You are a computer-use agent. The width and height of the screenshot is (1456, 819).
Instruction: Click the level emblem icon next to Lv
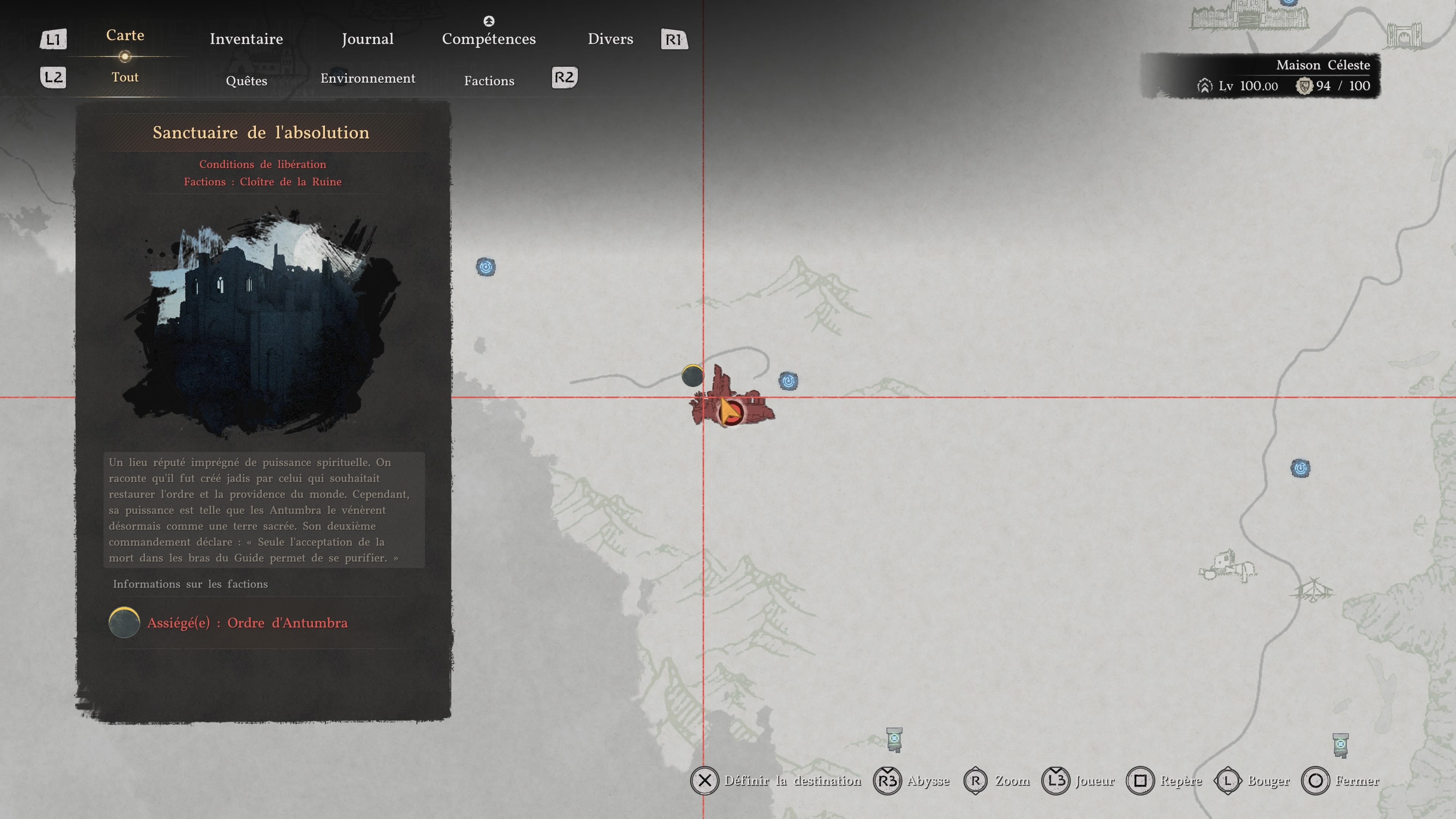1205,86
